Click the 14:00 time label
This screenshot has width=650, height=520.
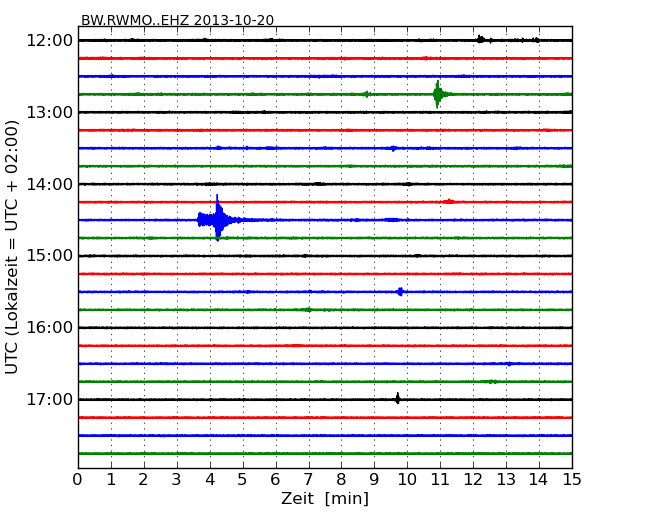point(49,184)
